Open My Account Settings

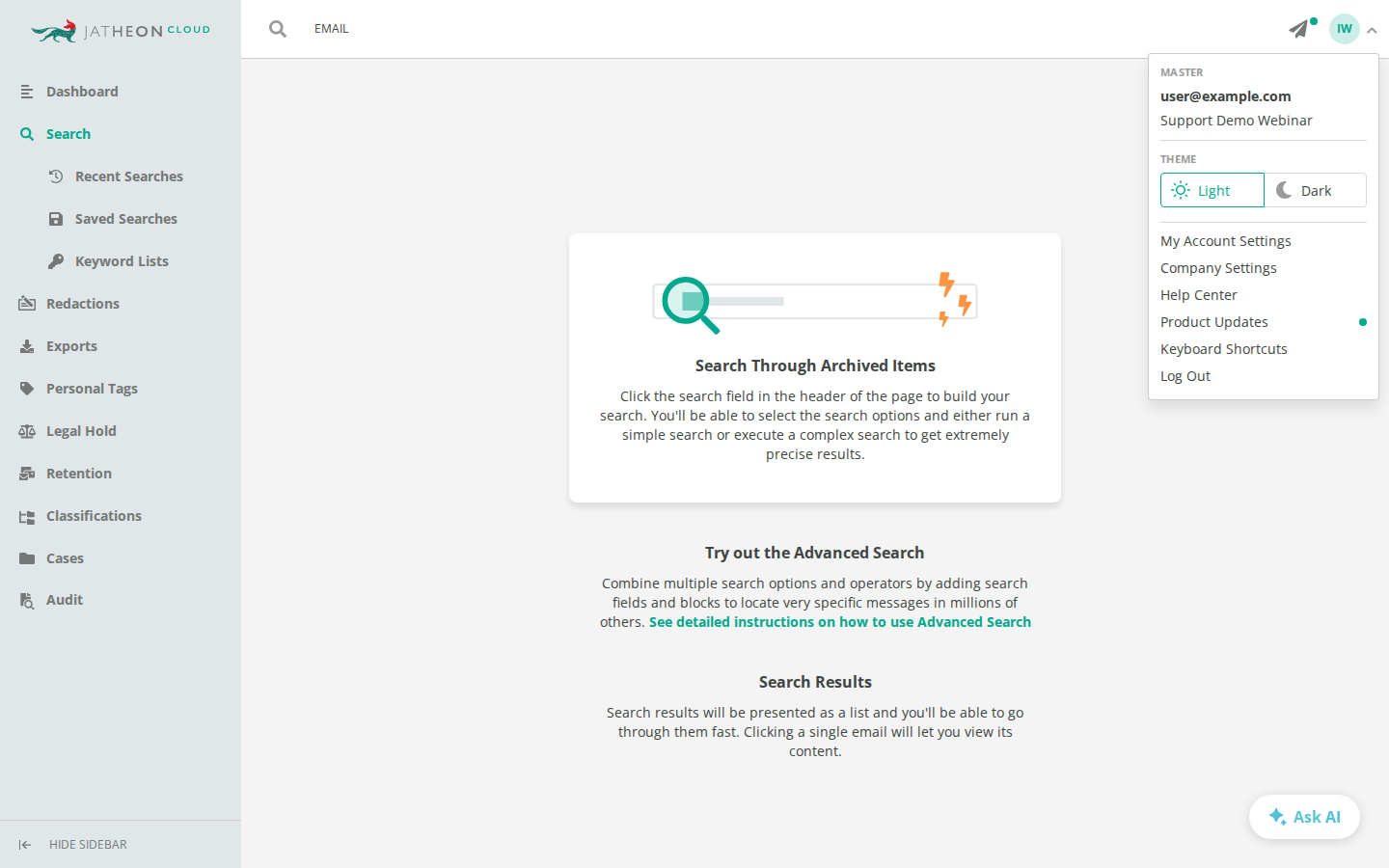[1225, 241]
